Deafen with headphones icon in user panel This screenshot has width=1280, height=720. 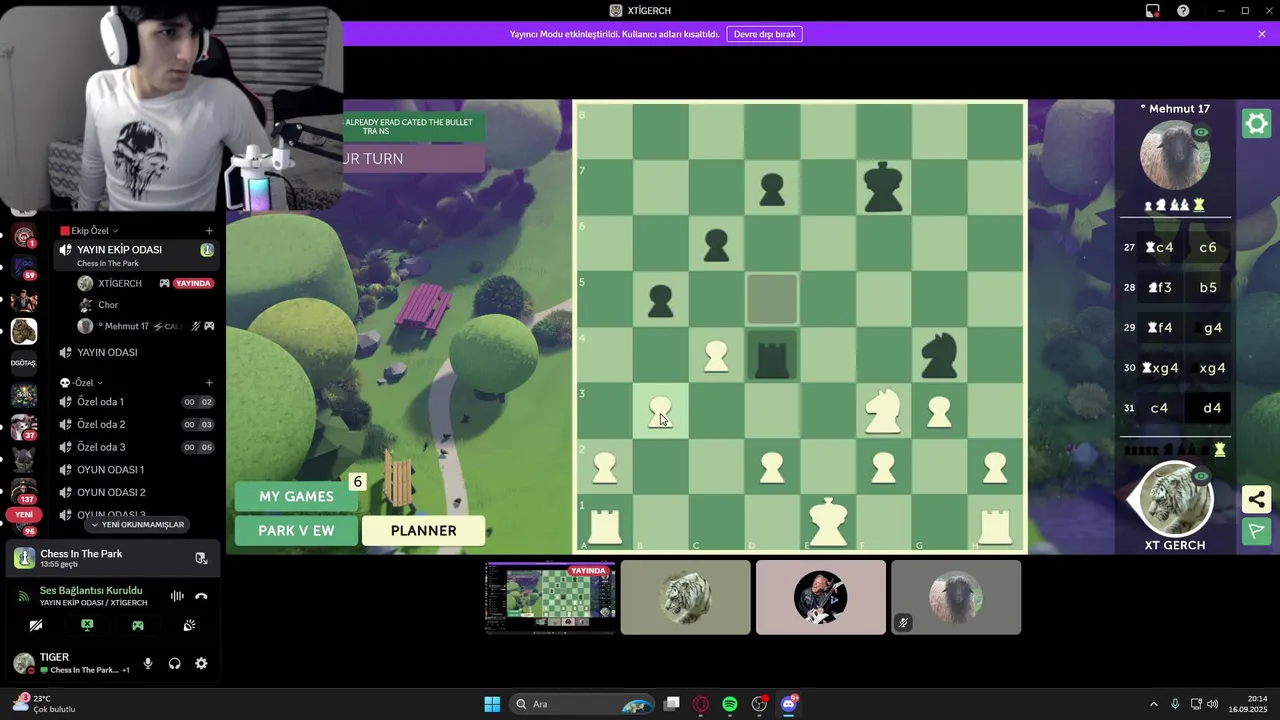point(174,663)
